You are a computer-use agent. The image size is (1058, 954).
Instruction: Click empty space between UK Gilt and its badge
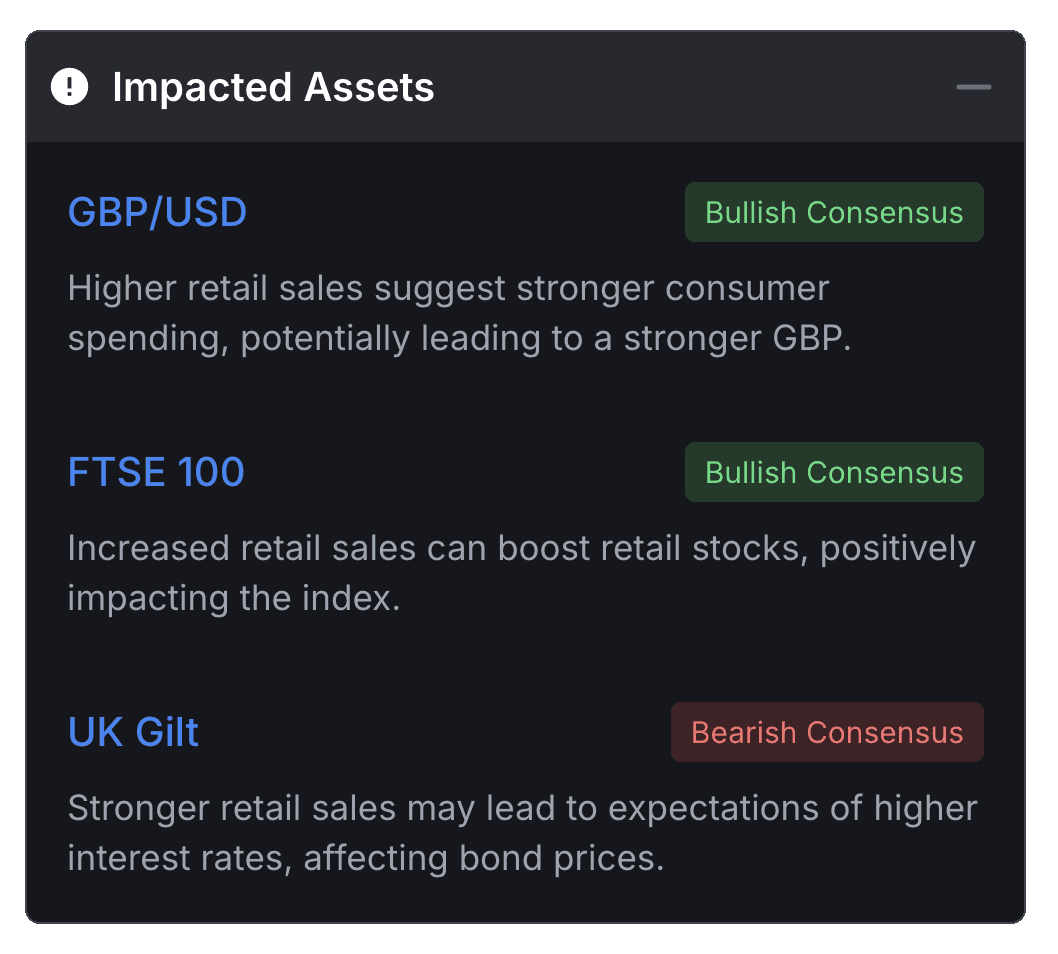coord(435,732)
